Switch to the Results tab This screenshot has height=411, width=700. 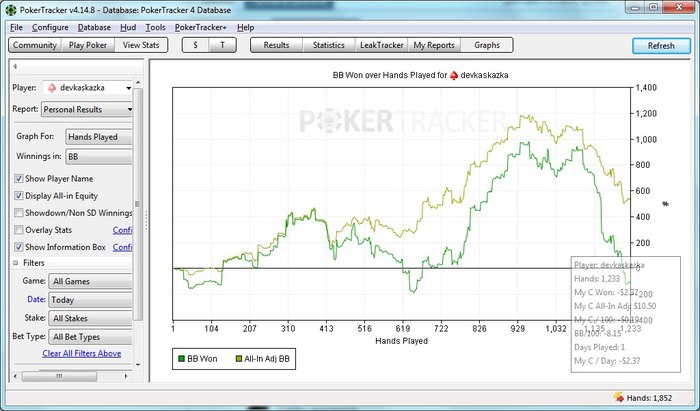[x=276, y=45]
